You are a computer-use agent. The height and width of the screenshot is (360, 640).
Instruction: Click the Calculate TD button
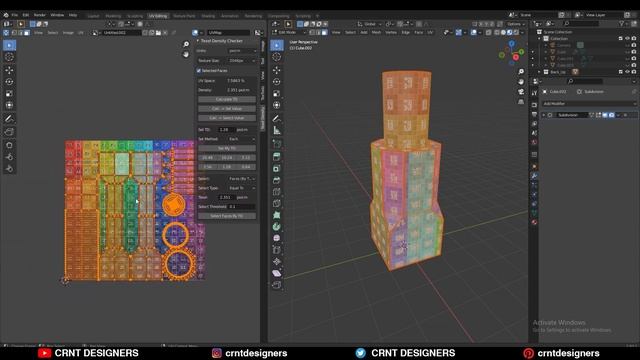[x=227, y=99]
